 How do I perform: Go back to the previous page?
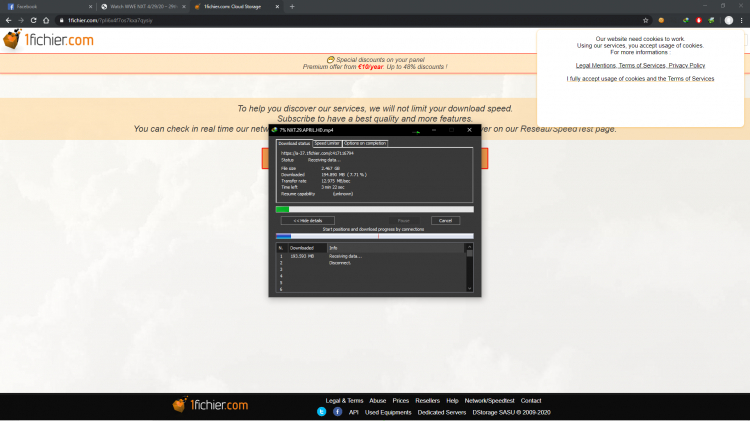tap(9, 20)
